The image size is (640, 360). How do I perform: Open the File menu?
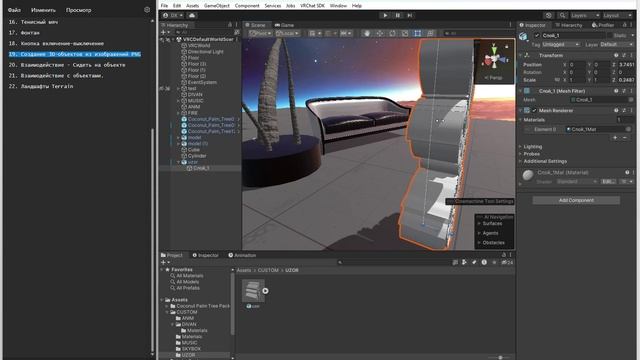164,6
